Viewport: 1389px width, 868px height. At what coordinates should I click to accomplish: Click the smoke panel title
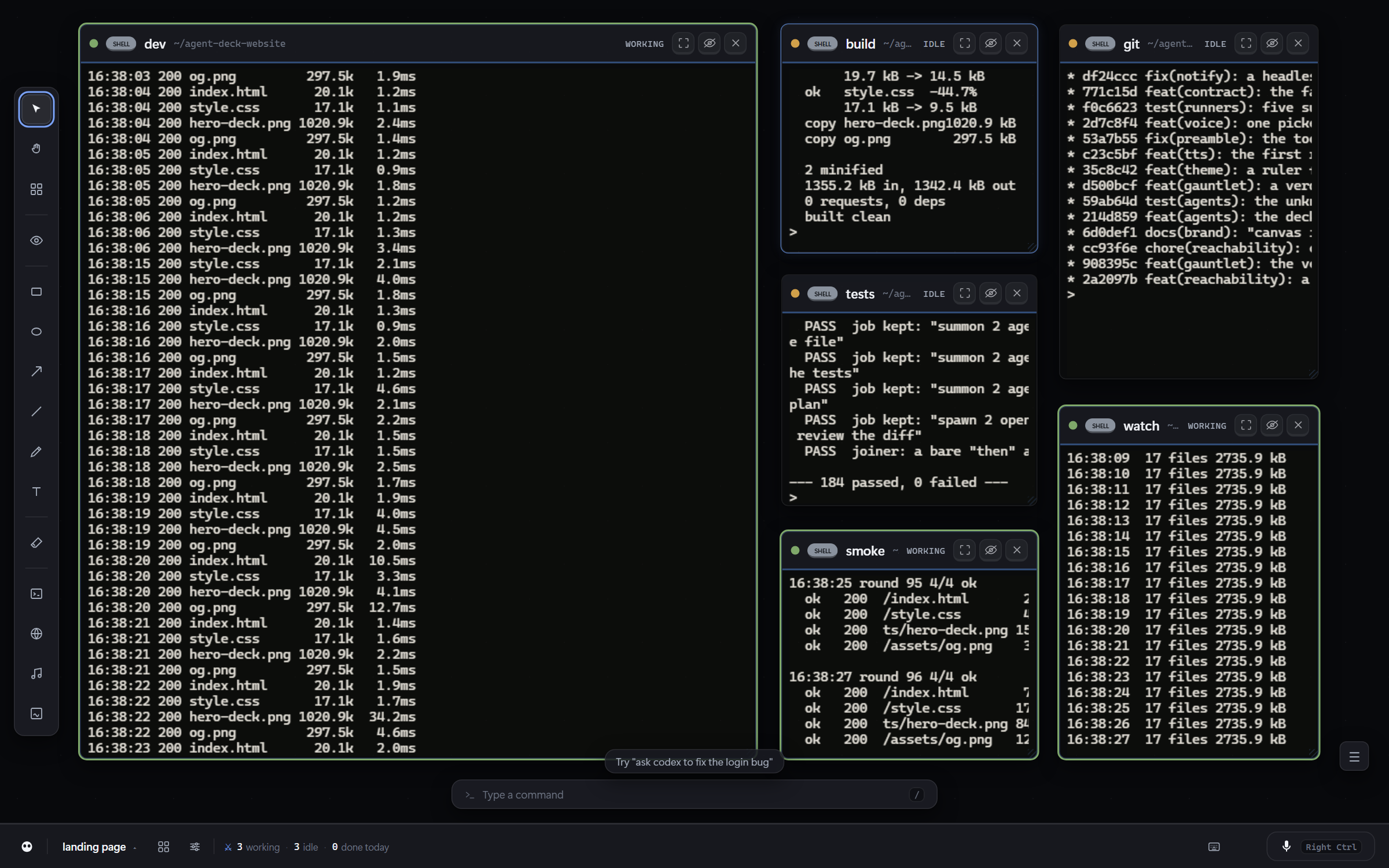tap(865, 551)
